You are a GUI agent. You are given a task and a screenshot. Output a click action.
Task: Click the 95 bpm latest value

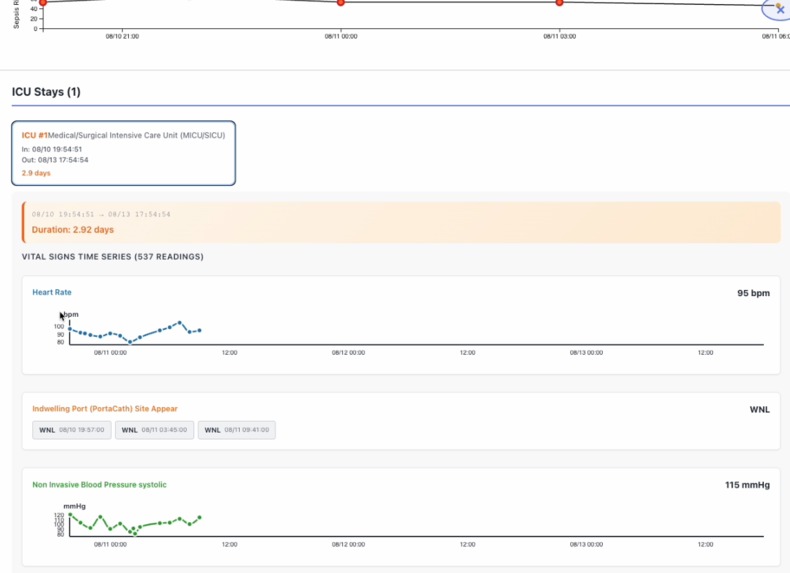pyautogui.click(x=753, y=293)
